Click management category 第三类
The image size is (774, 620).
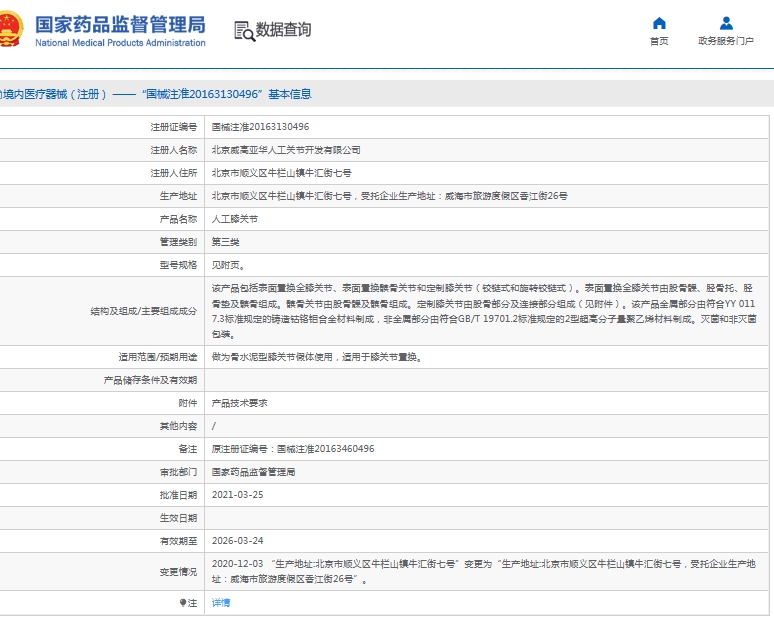click(226, 242)
